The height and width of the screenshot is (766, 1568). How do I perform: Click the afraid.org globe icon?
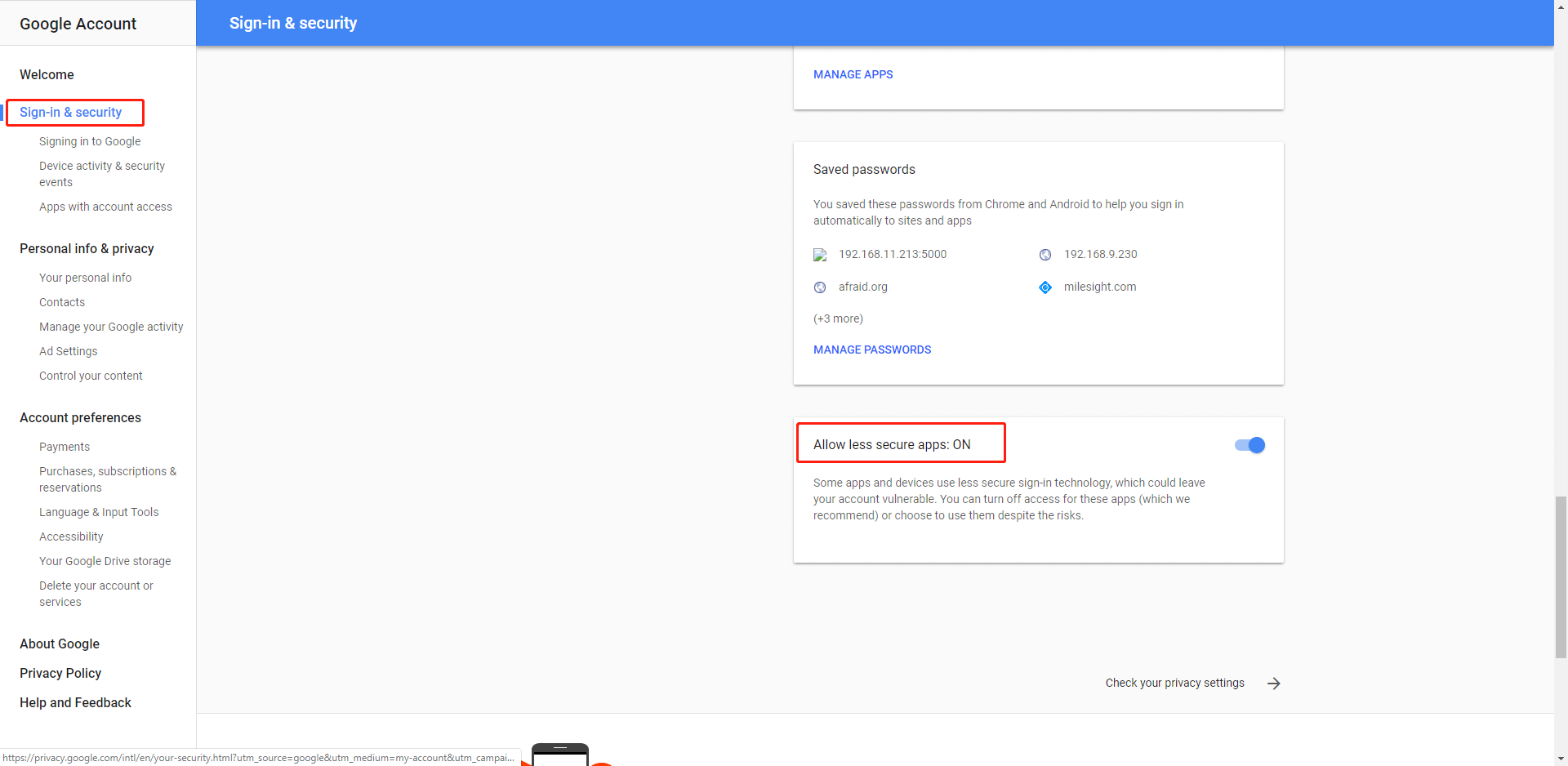(820, 287)
